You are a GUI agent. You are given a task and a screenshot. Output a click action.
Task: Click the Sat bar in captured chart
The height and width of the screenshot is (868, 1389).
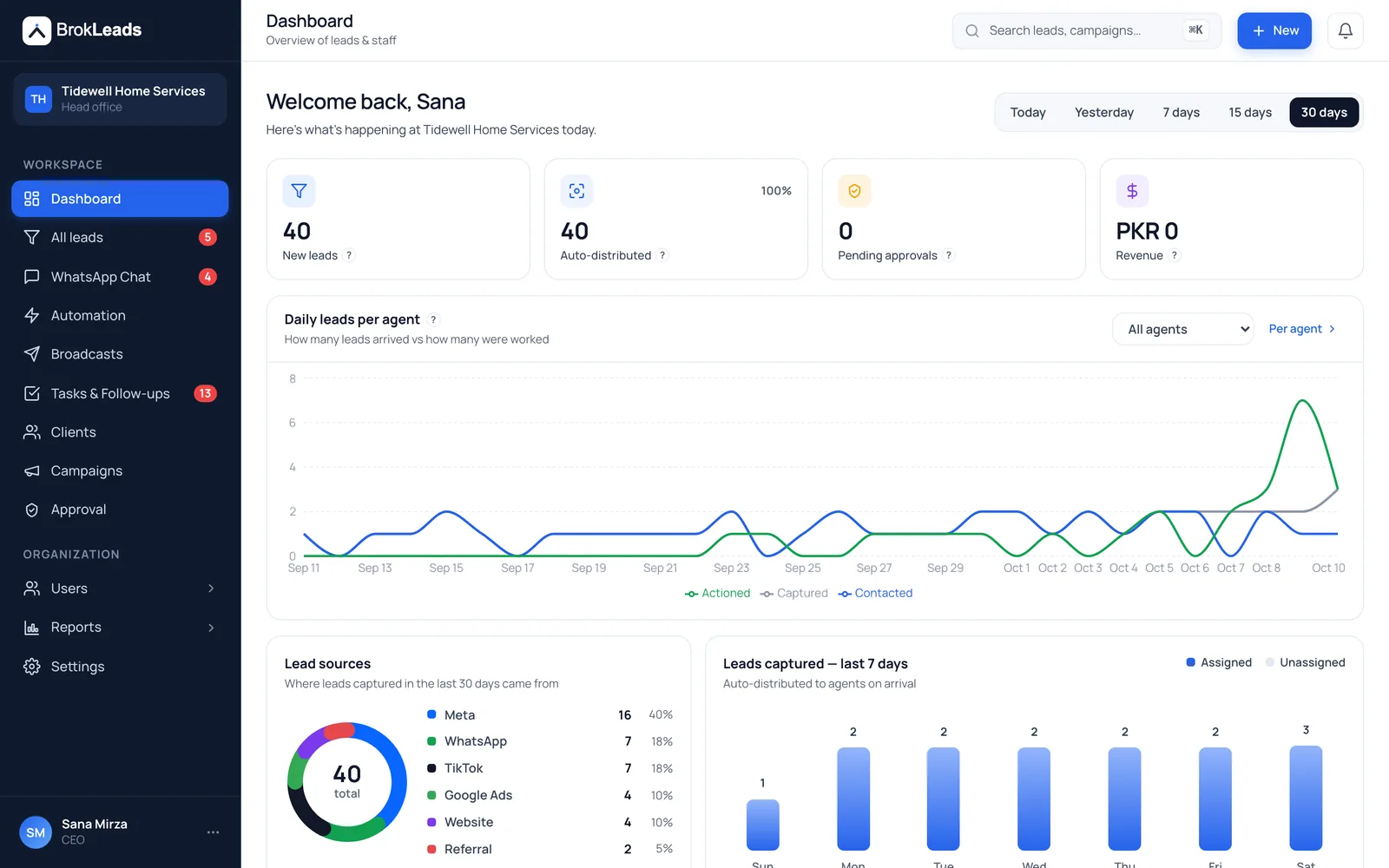point(1306,798)
